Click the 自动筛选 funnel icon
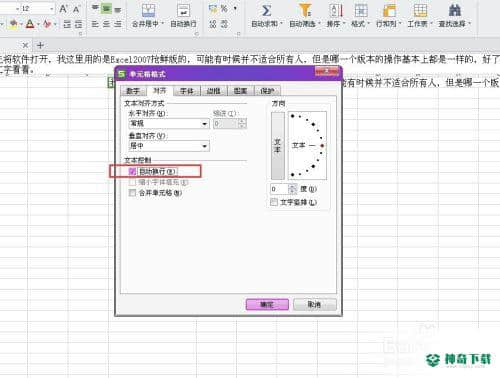This screenshot has width=500, height=378. coord(305,11)
